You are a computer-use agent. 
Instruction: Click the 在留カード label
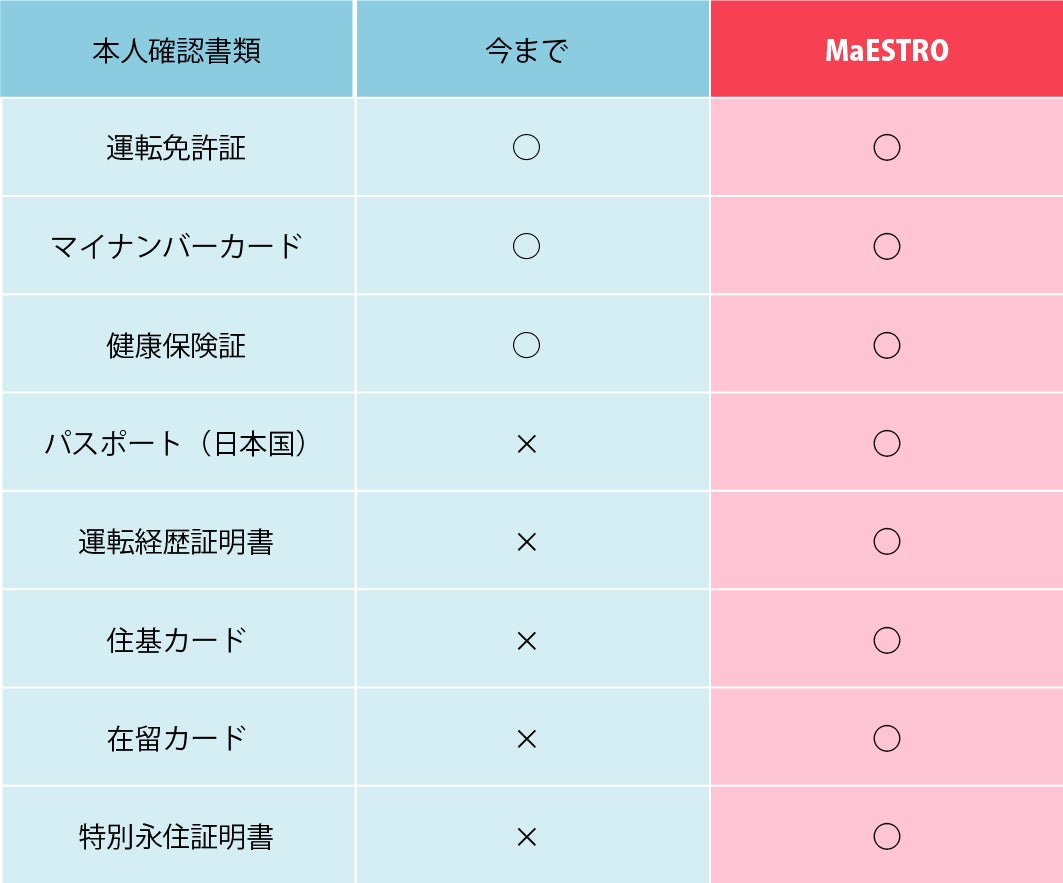click(176, 738)
